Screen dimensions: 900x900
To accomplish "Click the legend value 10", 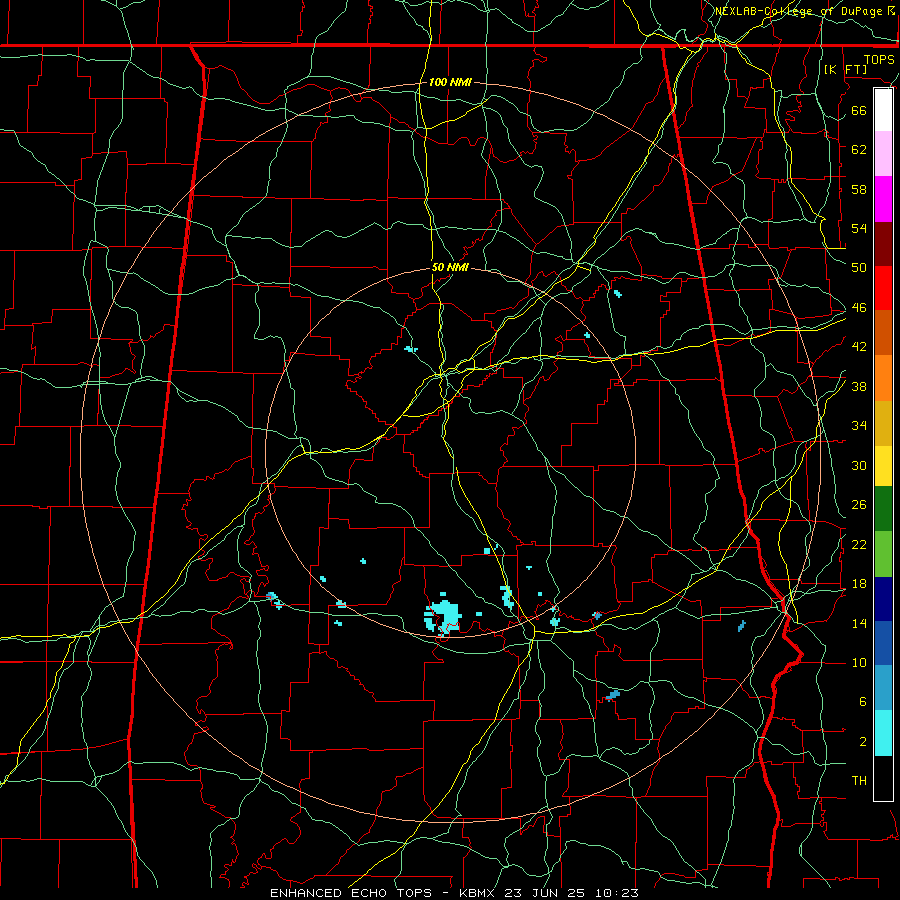I will point(859,663).
